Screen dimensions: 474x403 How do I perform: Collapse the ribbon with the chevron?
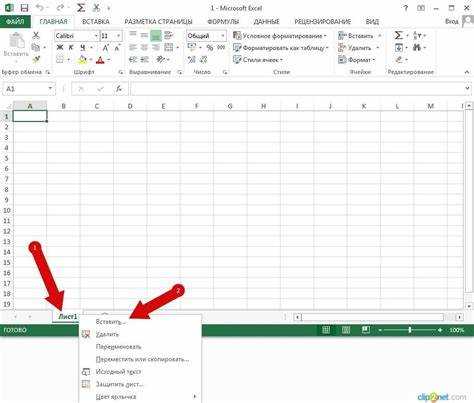[467, 72]
